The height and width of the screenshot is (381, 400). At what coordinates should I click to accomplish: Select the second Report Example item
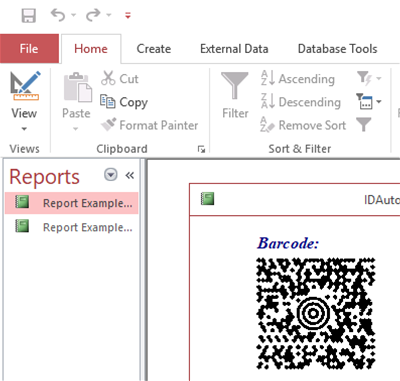[x=72, y=227]
